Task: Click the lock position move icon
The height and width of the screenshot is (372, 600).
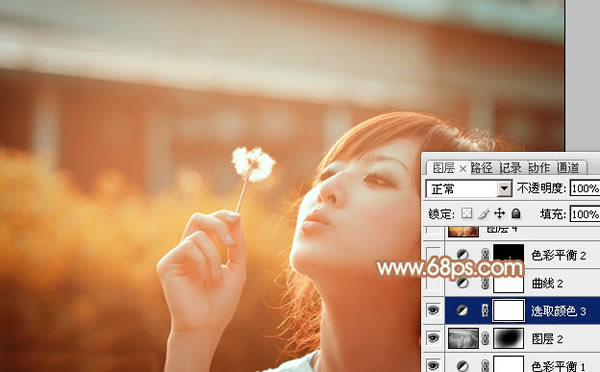Action: click(500, 214)
